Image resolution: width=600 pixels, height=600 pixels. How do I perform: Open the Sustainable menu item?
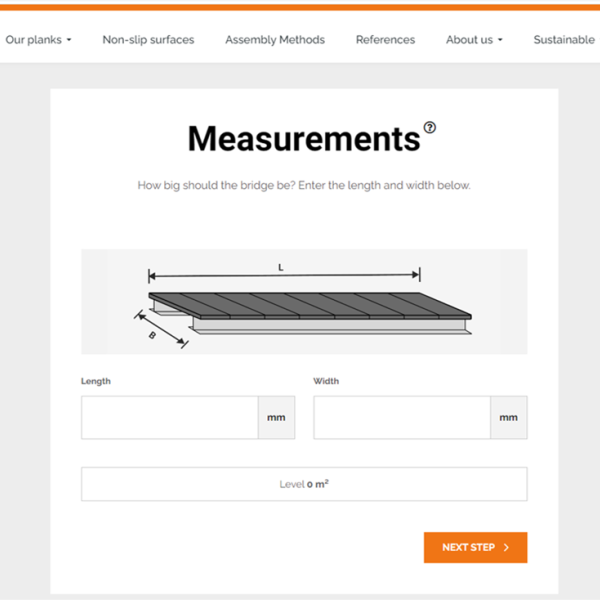click(564, 40)
